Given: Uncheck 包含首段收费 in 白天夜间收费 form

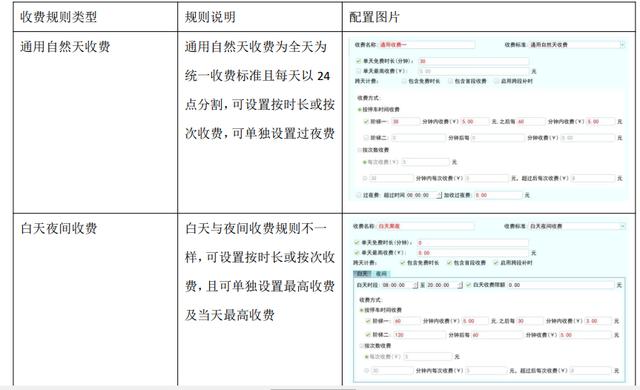Looking at the screenshot, I should point(449,263).
